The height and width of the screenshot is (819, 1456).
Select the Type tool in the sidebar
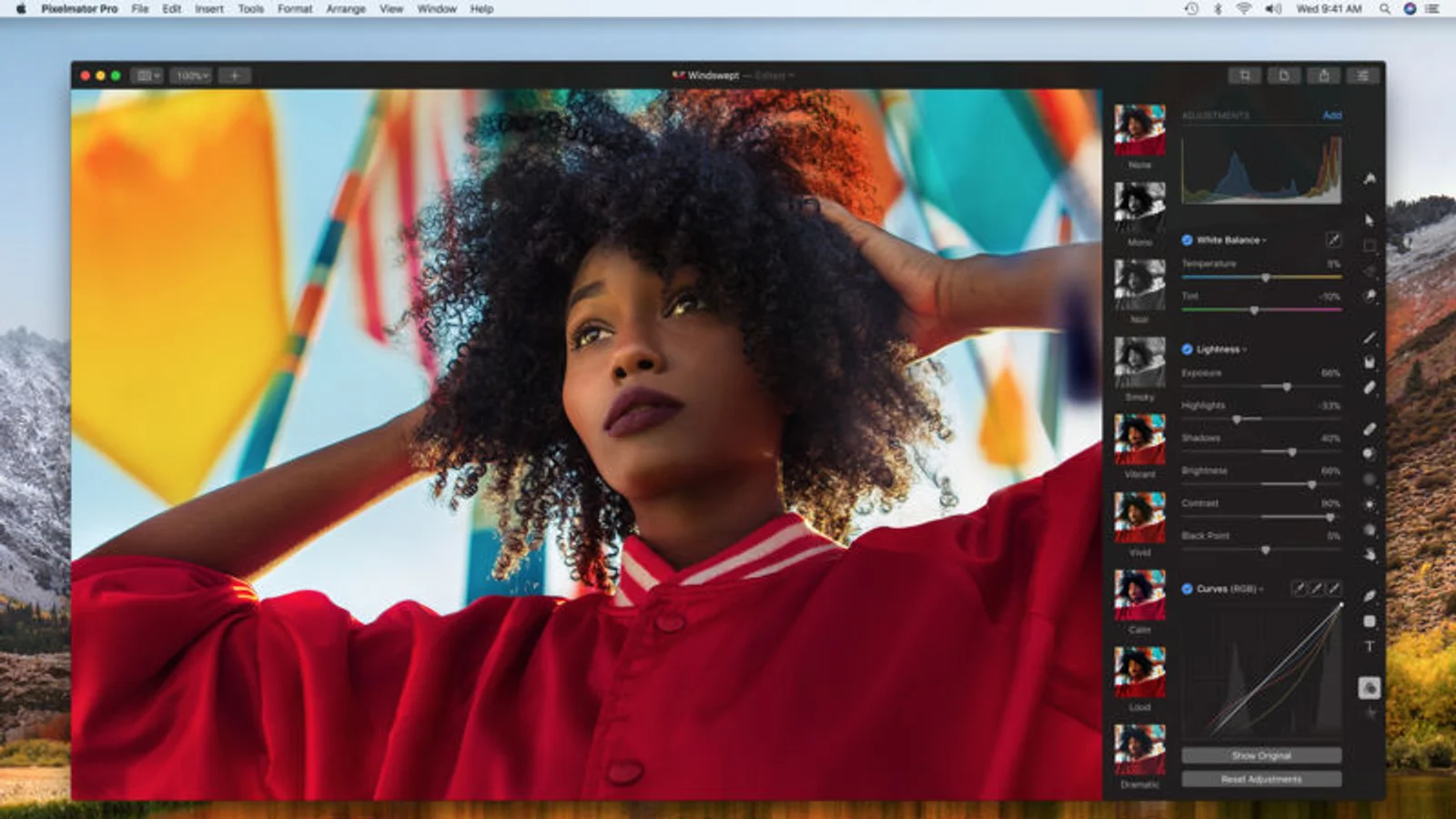tap(1369, 647)
